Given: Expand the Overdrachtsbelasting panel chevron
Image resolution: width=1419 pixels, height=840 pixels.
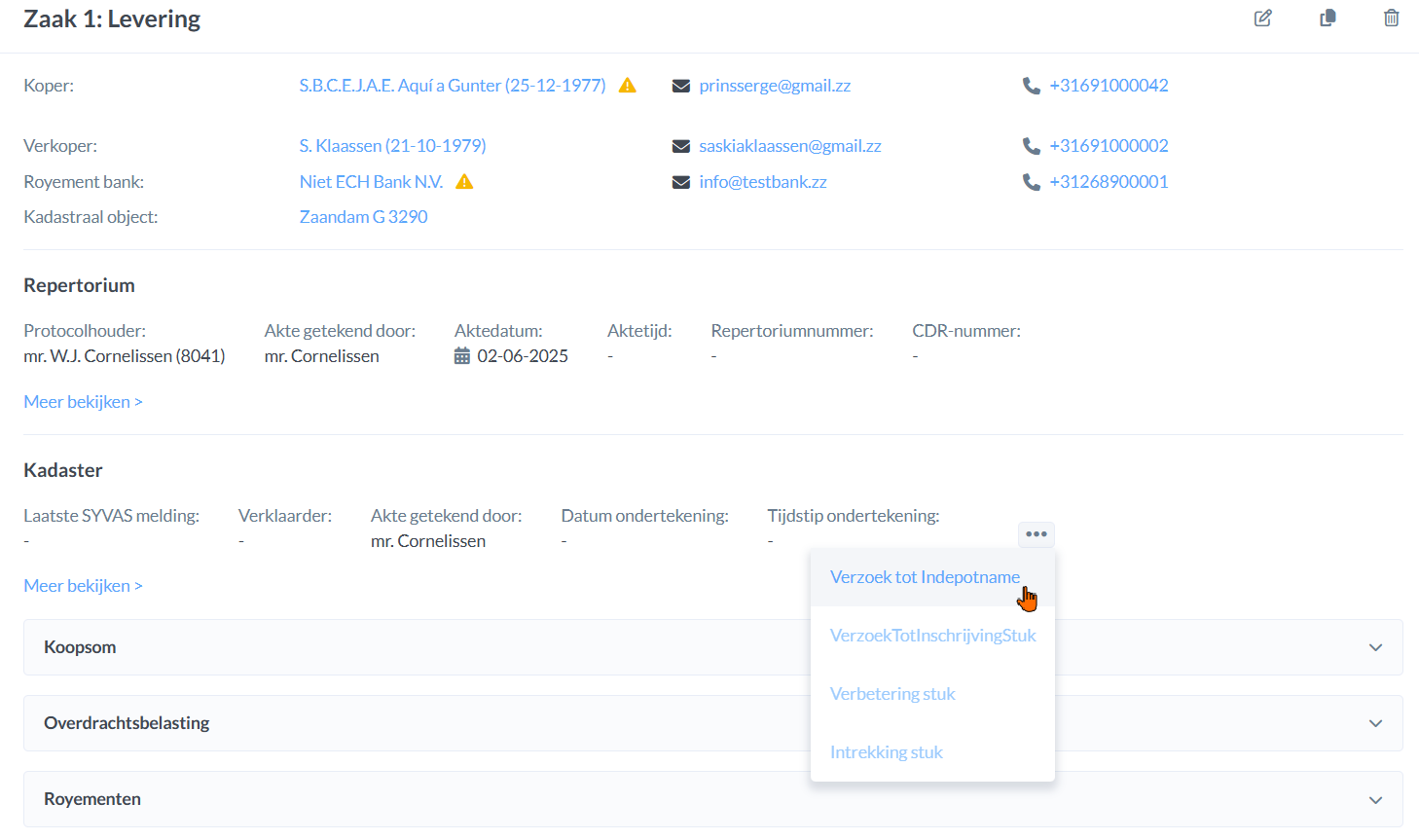Looking at the screenshot, I should (1375, 723).
